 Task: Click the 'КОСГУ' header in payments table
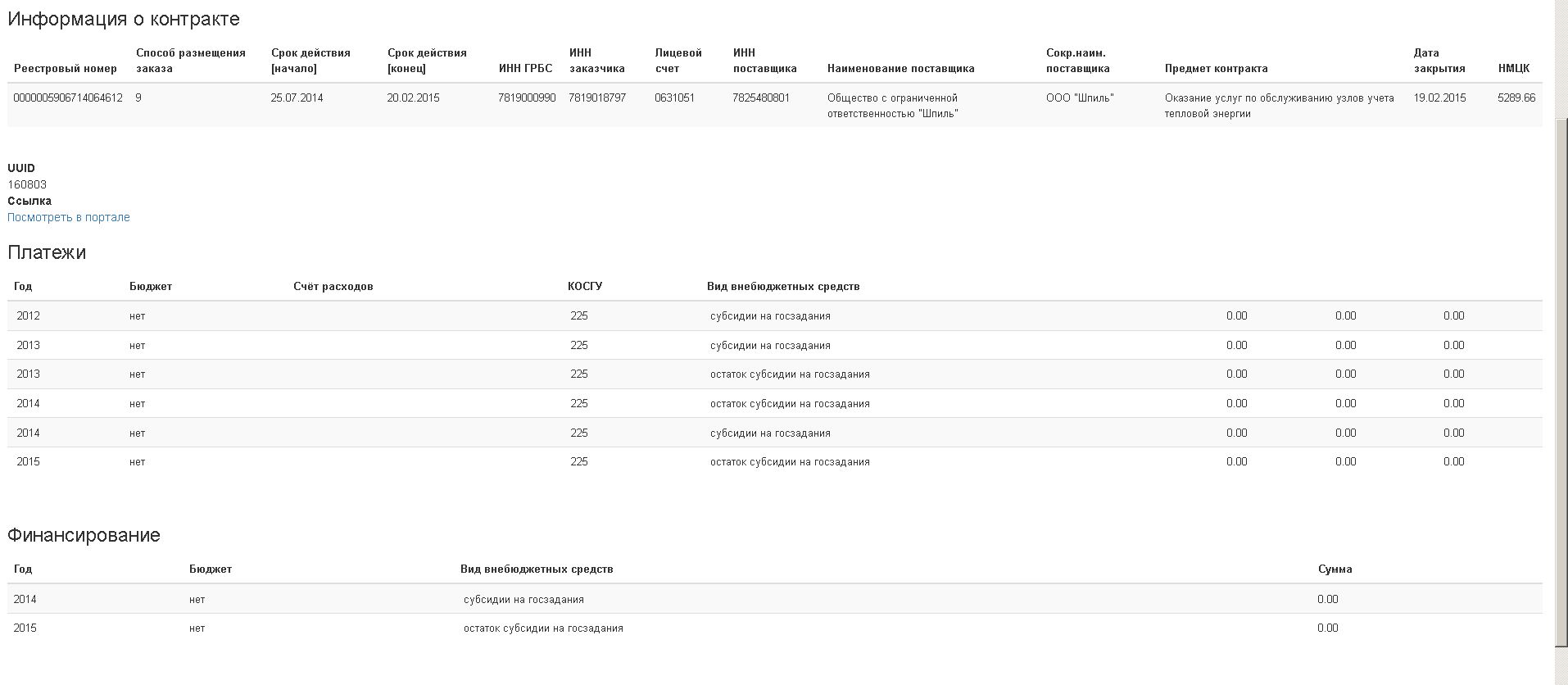tap(585, 287)
